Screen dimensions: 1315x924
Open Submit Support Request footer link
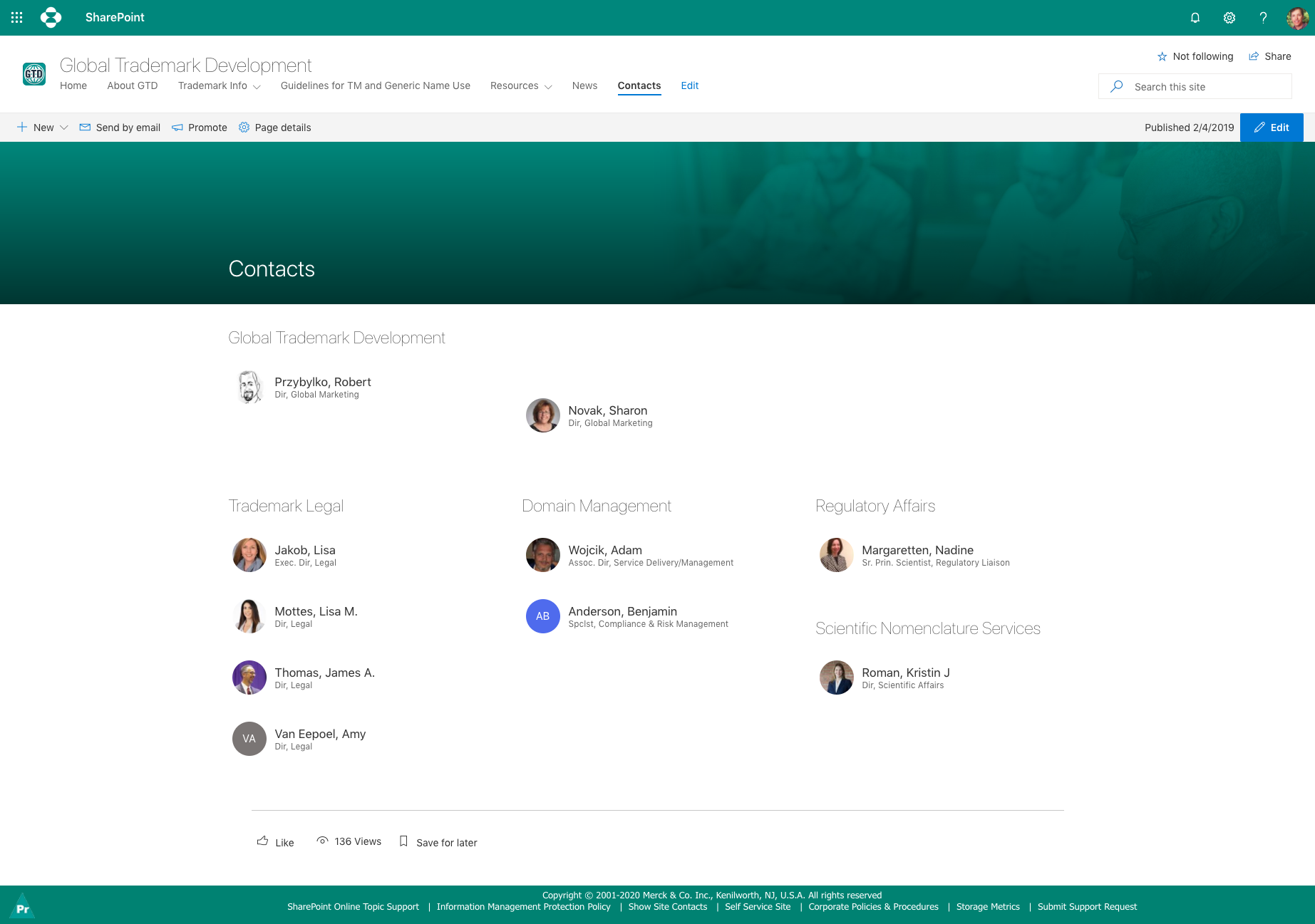[1087, 907]
